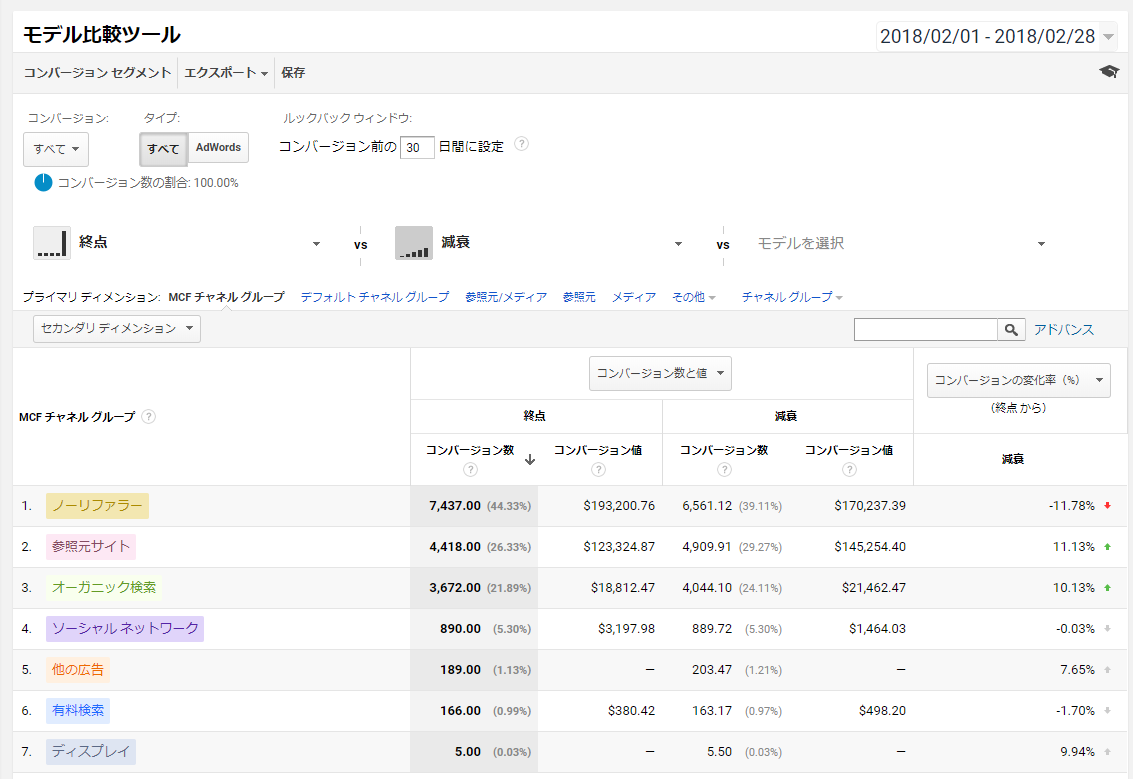The height and width of the screenshot is (779, 1133).
Task: Click help icon next to MCF チャネル グループ header
Action: click(148, 417)
